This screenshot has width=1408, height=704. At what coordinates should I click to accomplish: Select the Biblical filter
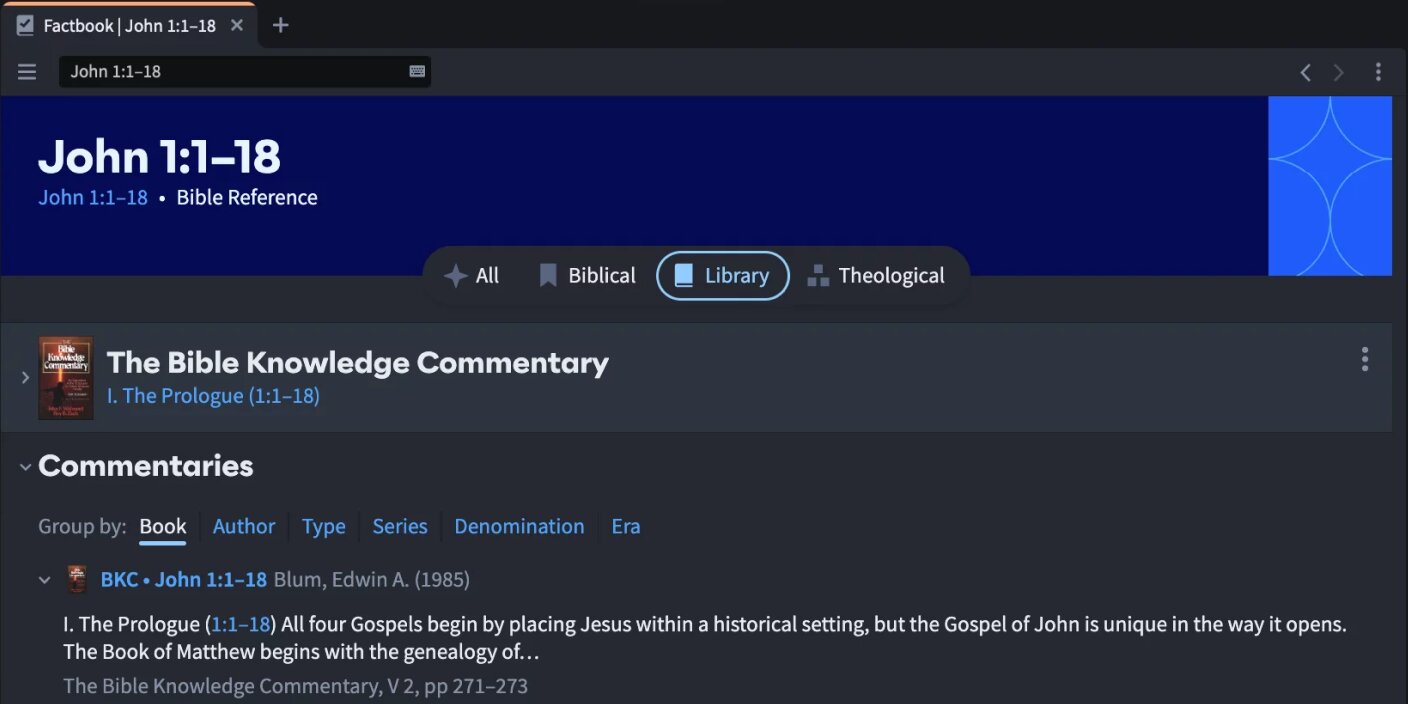click(587, 276)
